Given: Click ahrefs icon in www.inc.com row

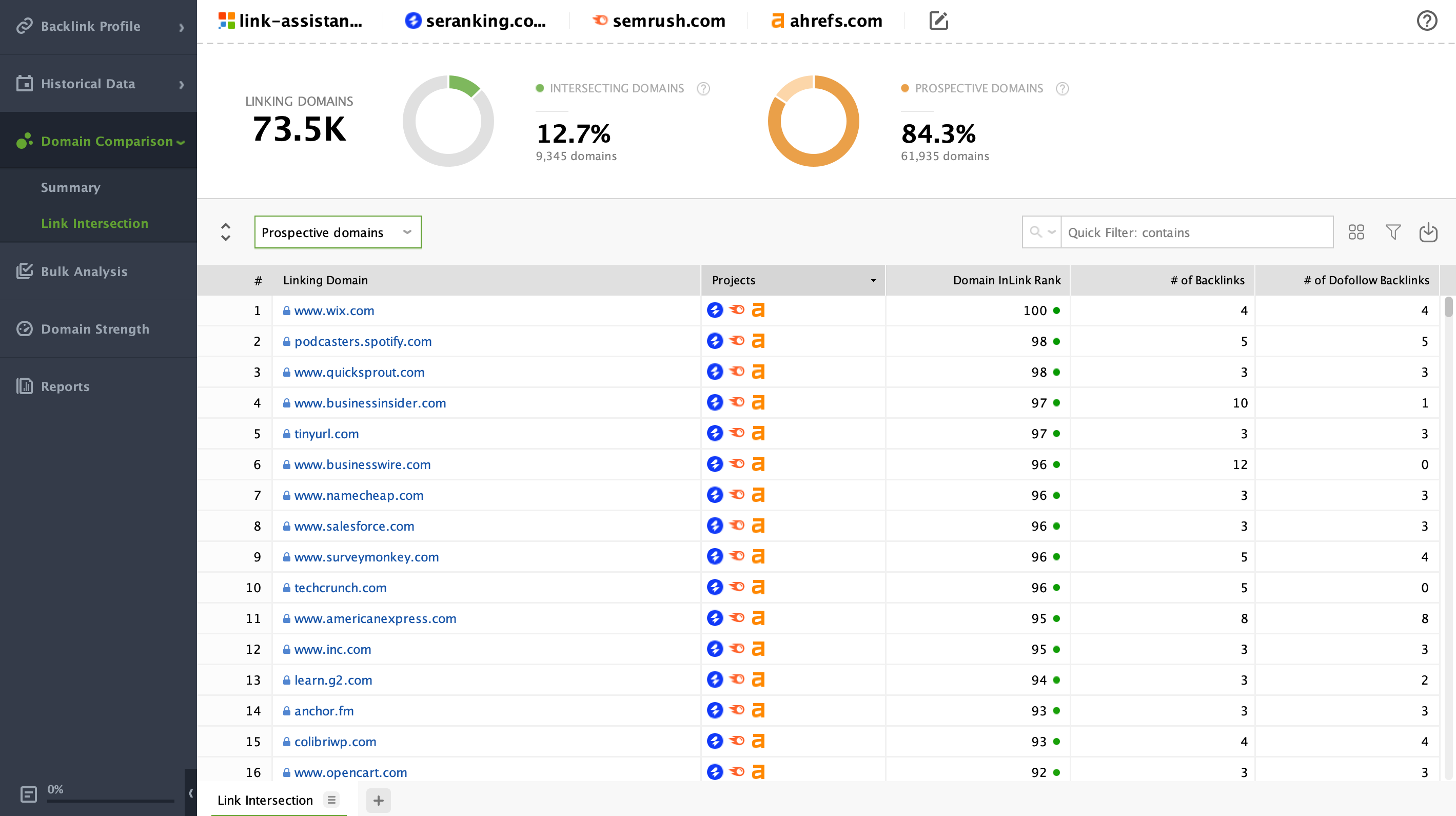Looking at the screenshot, I should click(x=758, y=649).
